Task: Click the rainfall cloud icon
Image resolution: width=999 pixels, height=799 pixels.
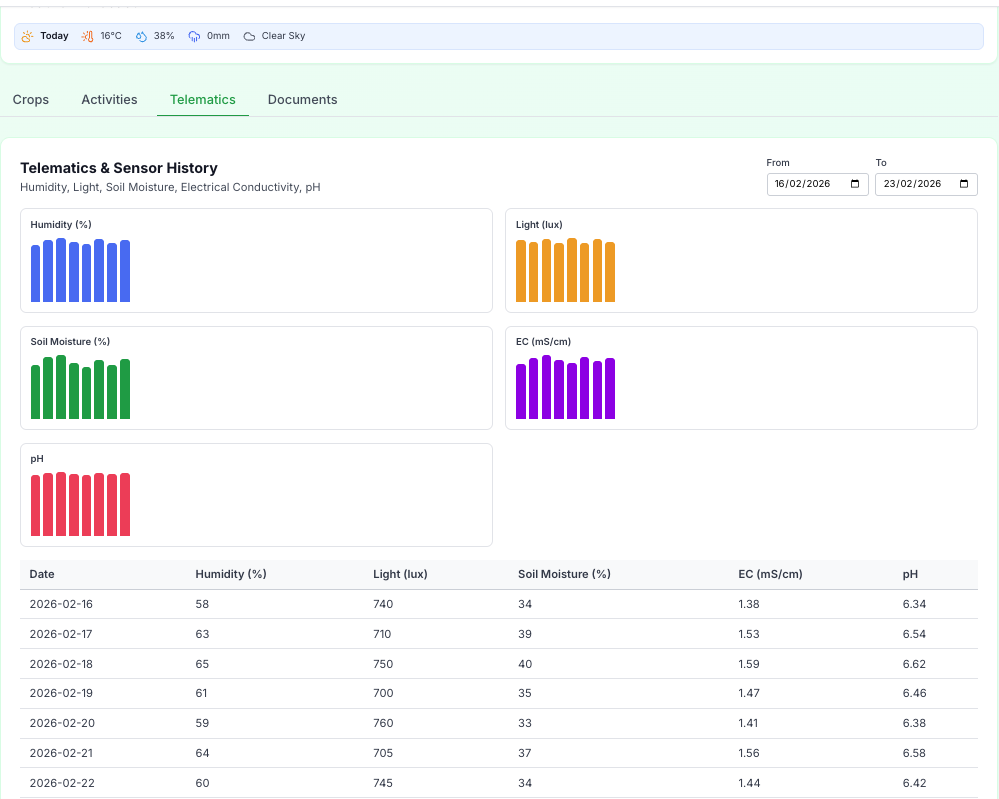Action: click(194, 36)
